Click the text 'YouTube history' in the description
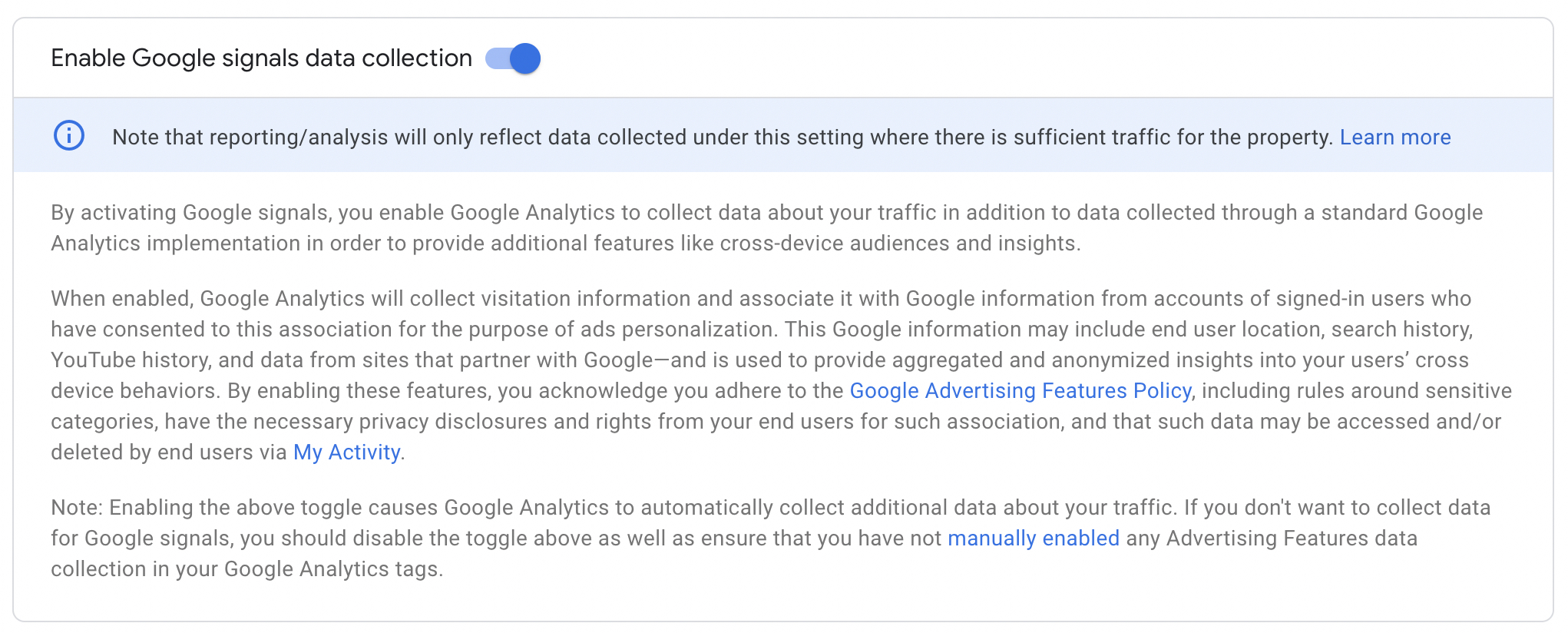 coord(128,360)
